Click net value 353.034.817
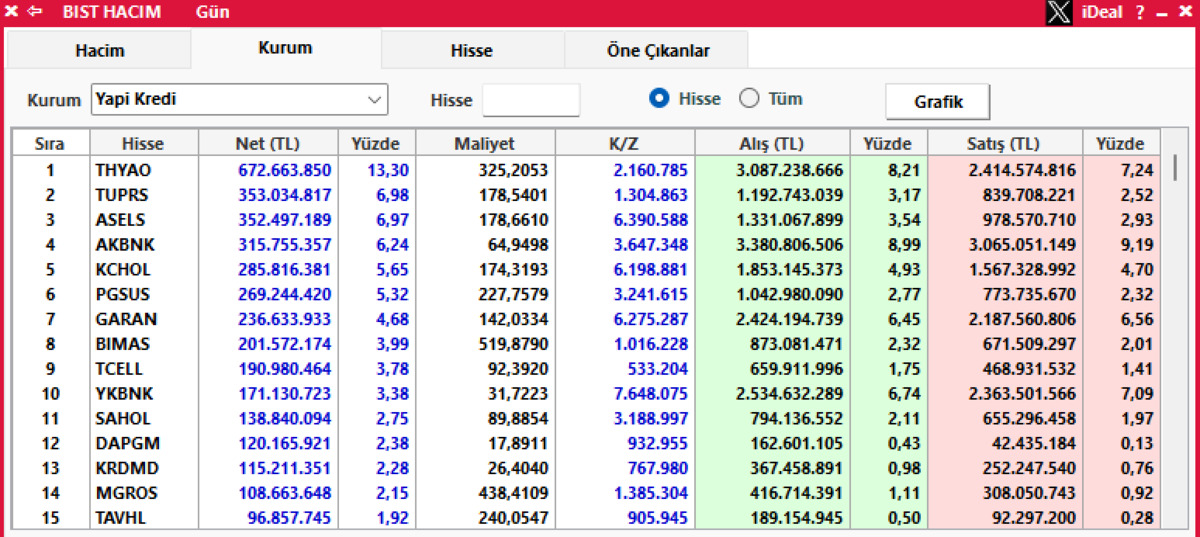The height and width of the screenshot is (537, 1200). (284, 195)
